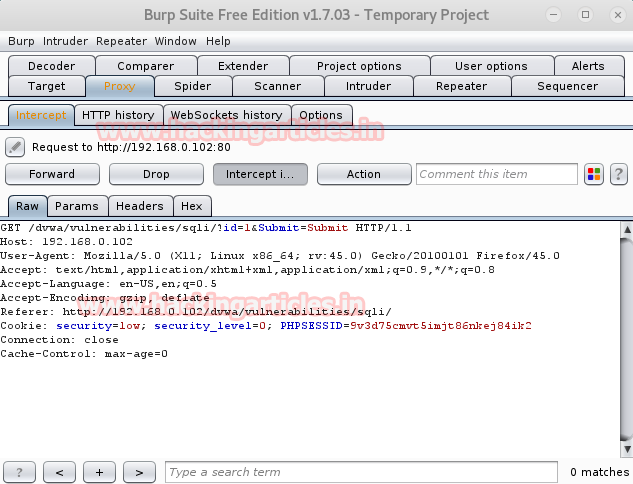Open the Window menu
633x484 pixels.
(x=176, y=41)
